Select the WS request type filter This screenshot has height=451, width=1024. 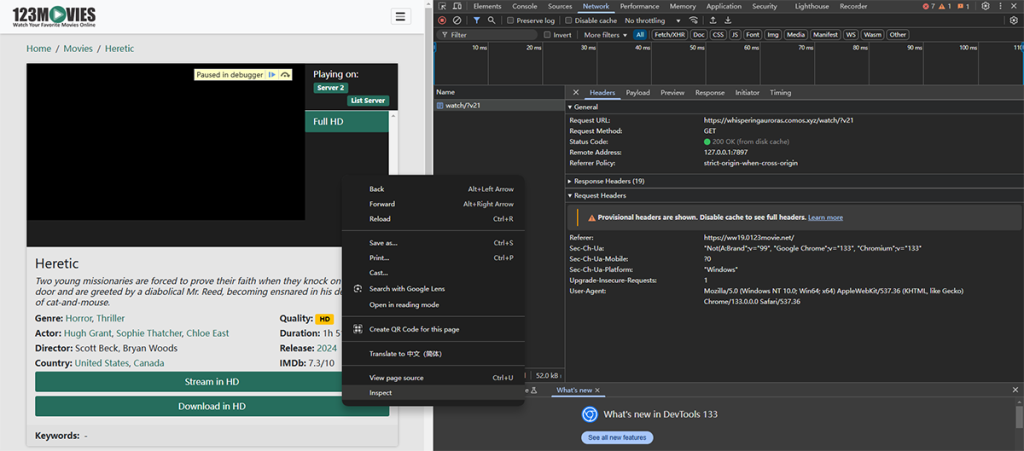[x=850, y=35]
